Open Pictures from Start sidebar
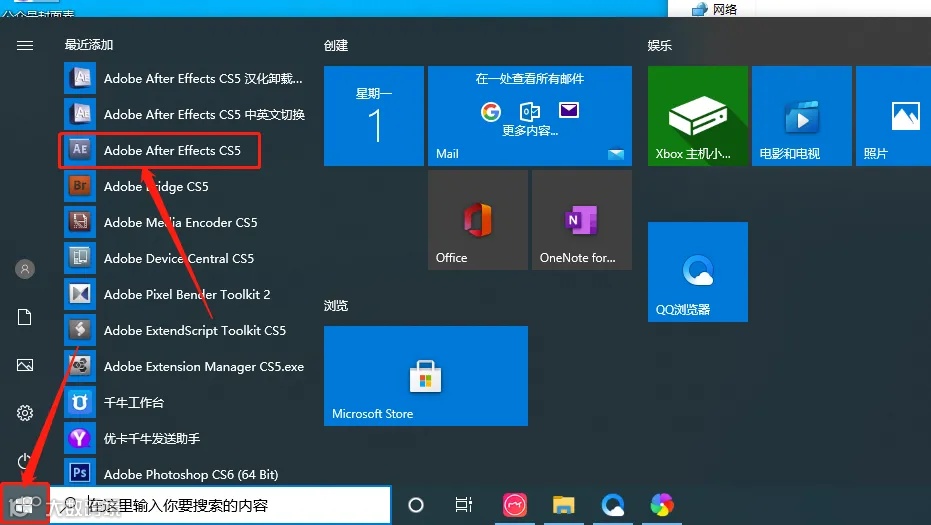Screen dimensions: 931x525 25,365
